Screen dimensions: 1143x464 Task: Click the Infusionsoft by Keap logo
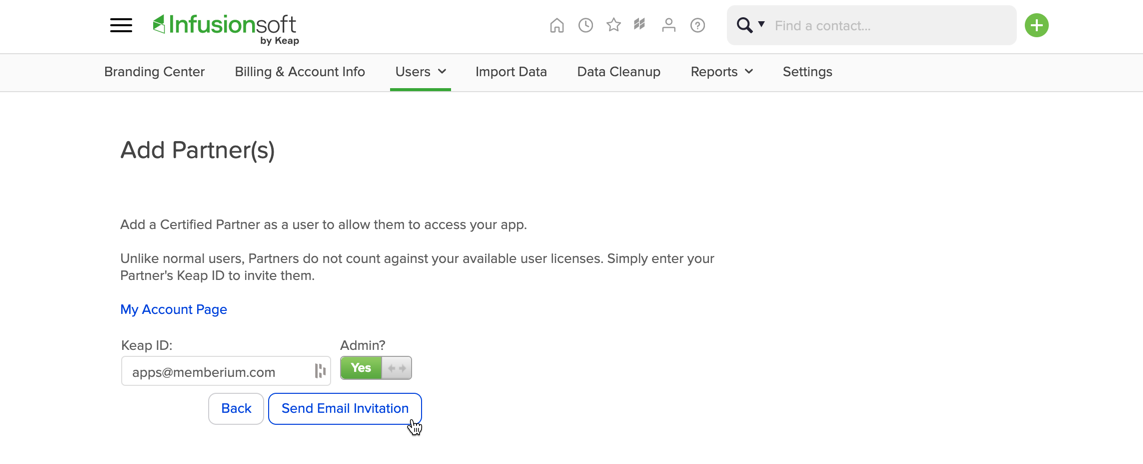(225, 29)
